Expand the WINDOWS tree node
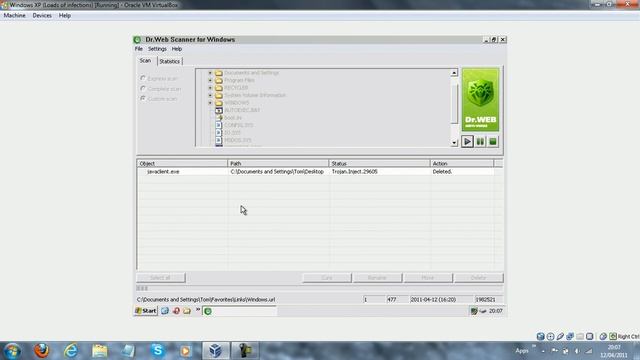The width and height of the screenshot is (640, 360). (x=210, y=103)
